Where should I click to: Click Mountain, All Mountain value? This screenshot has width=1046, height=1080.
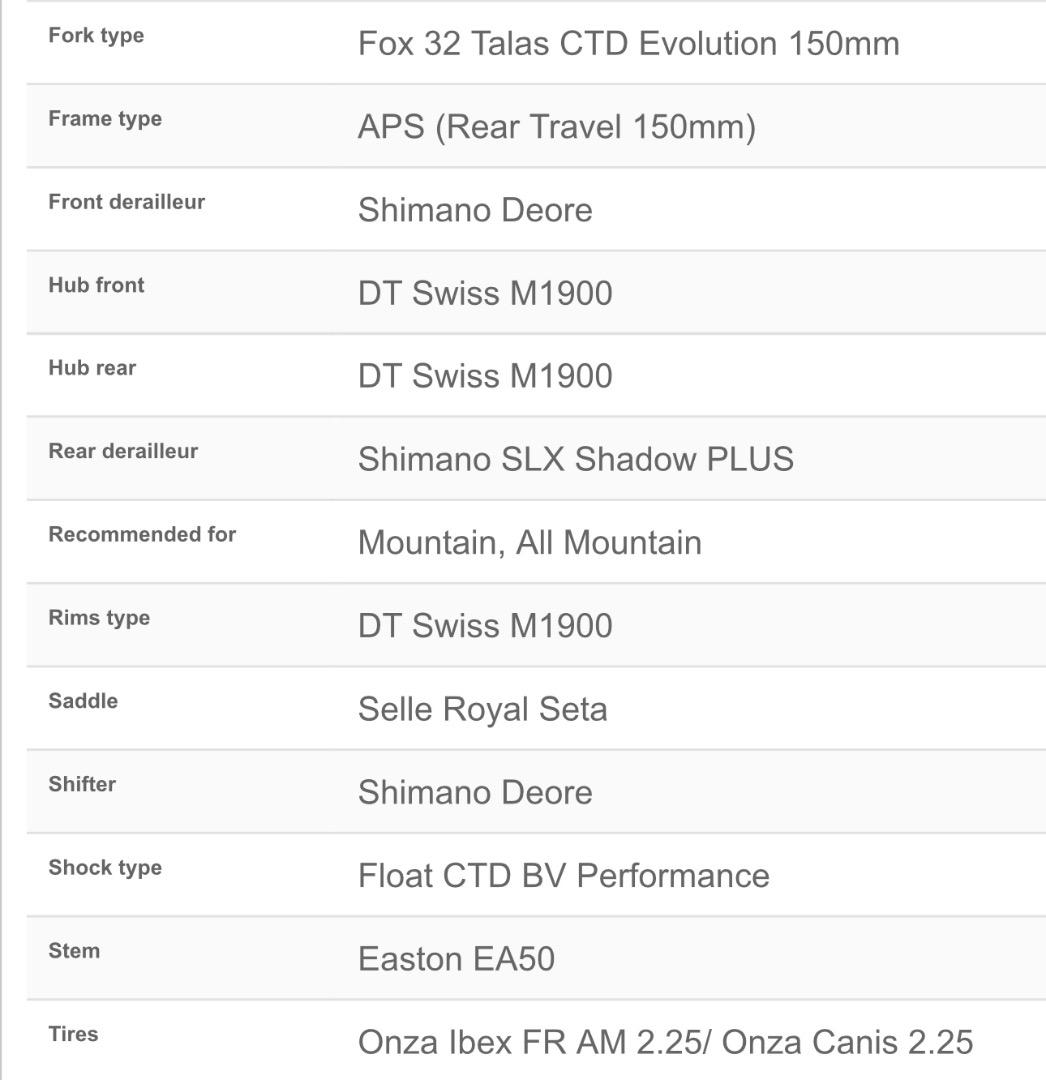tap(530, 543)
